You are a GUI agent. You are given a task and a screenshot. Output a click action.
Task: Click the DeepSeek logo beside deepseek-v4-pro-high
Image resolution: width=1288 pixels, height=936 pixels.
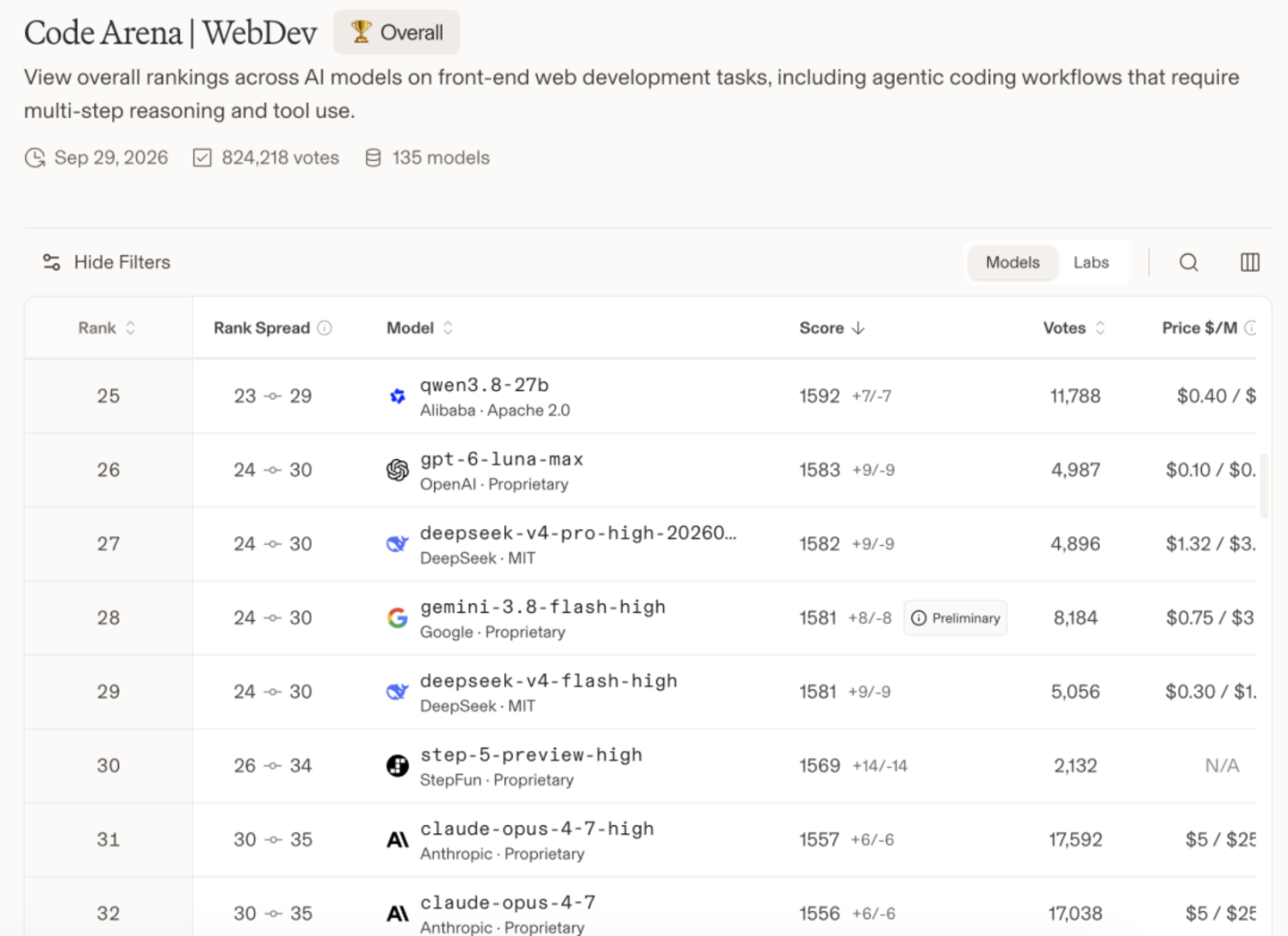(x=397, y=544)
